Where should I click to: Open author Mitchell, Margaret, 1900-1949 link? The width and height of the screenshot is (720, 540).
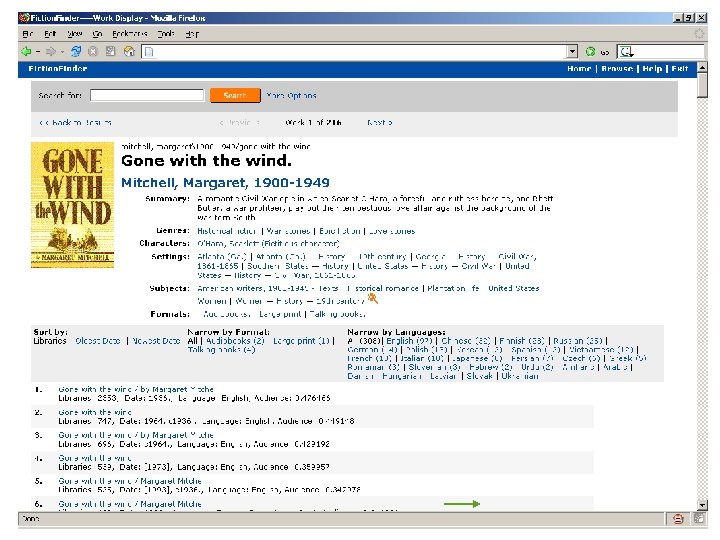[225, 183]
